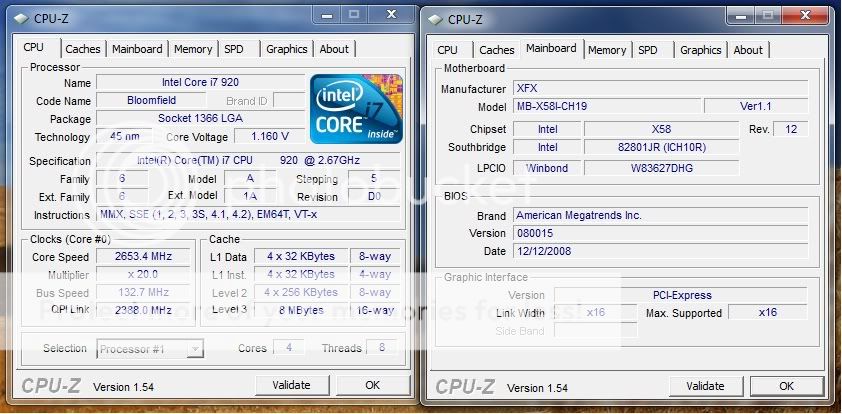Click the Intel Core i7 inside logo
This screenshot has width=842, height=414.
coord(357,108)
